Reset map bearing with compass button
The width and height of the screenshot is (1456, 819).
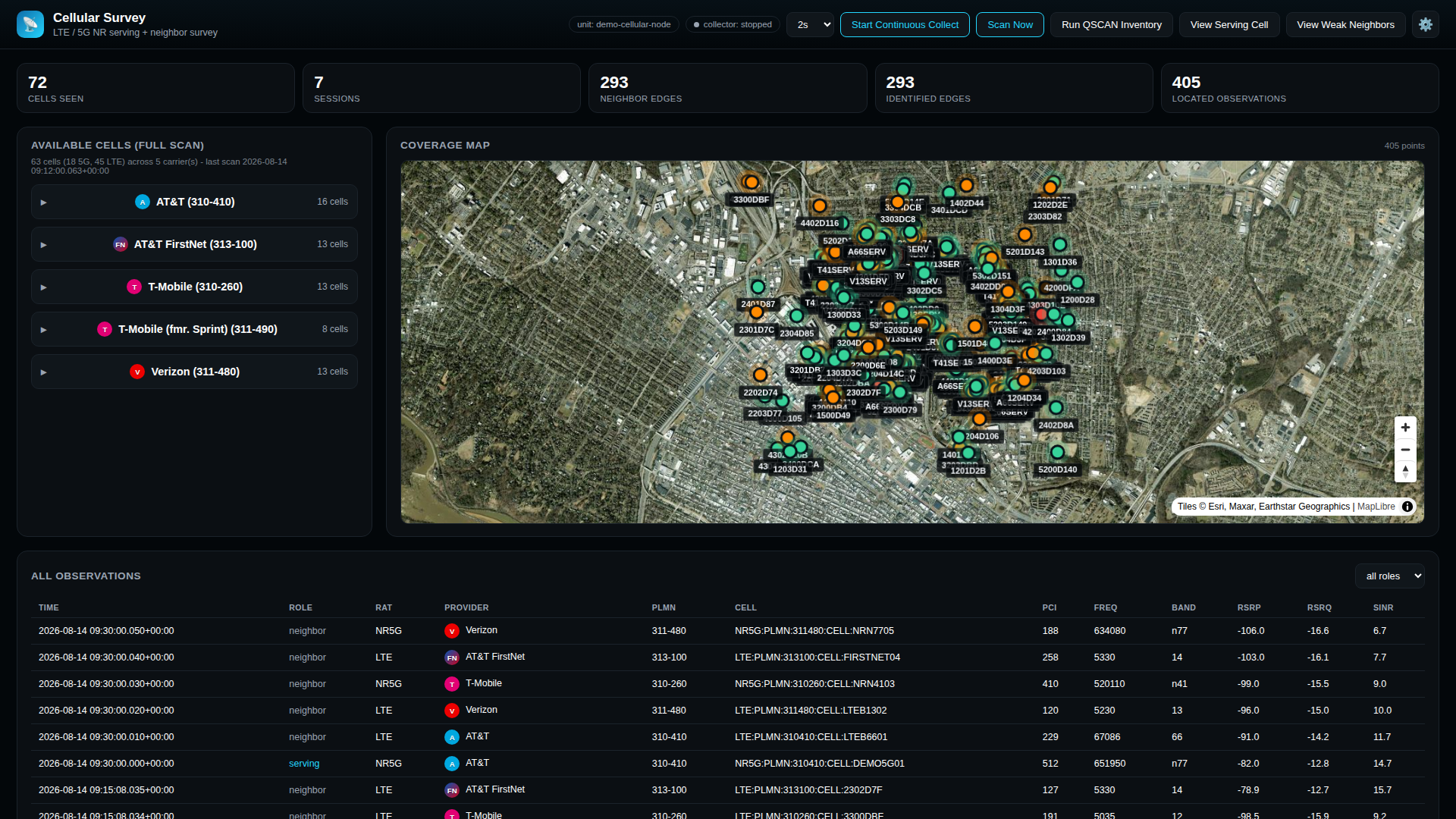[1405, 472]
